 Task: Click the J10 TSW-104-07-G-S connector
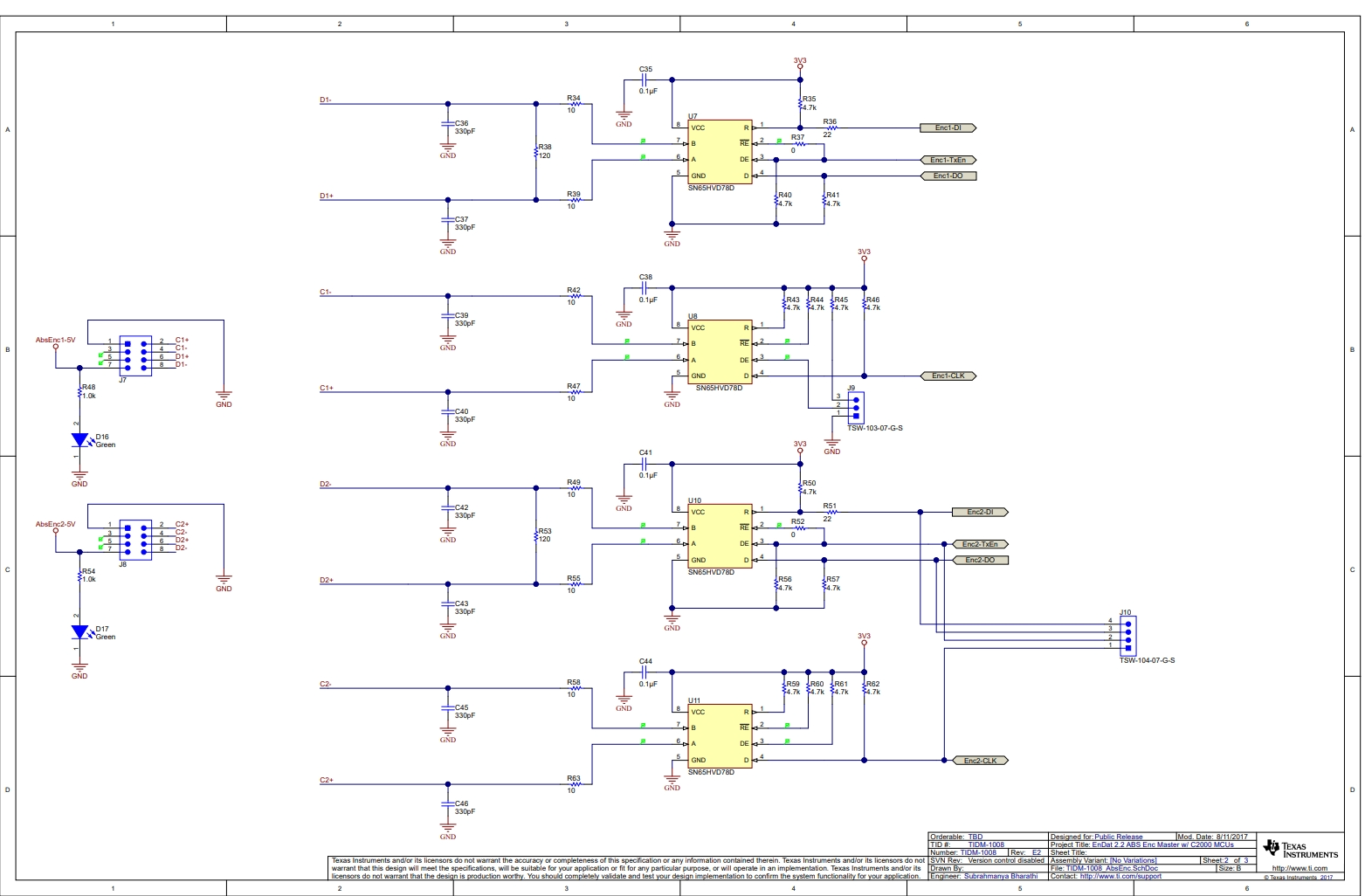[x=1127, y=634]
